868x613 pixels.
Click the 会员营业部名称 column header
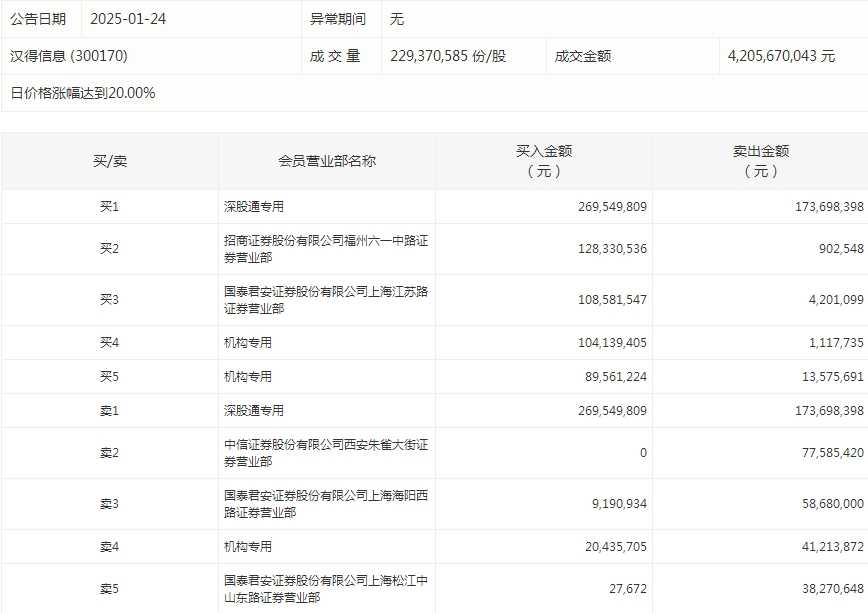point(327,161)
